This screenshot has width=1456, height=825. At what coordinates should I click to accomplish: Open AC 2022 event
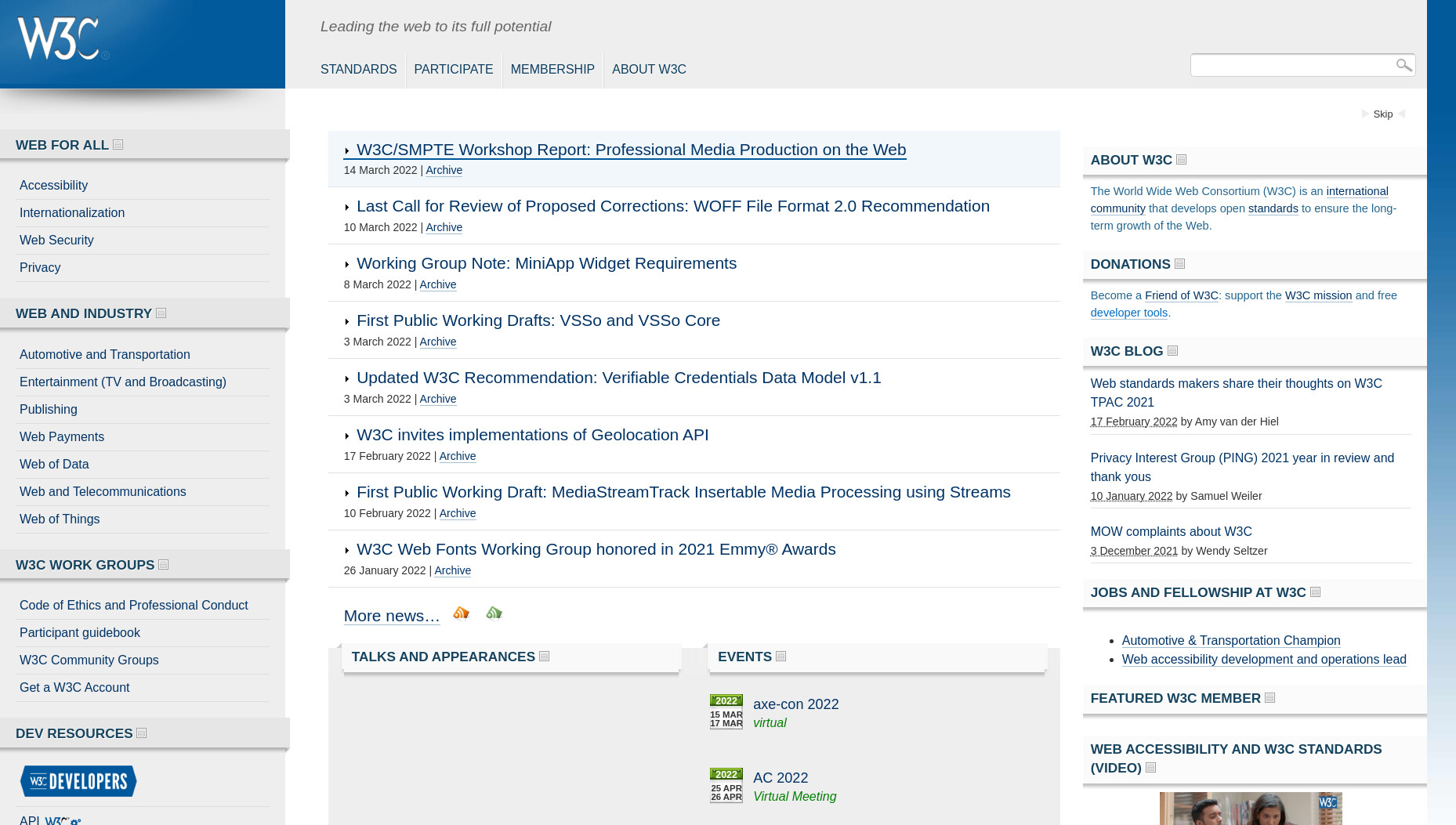(x=781, y=778)
